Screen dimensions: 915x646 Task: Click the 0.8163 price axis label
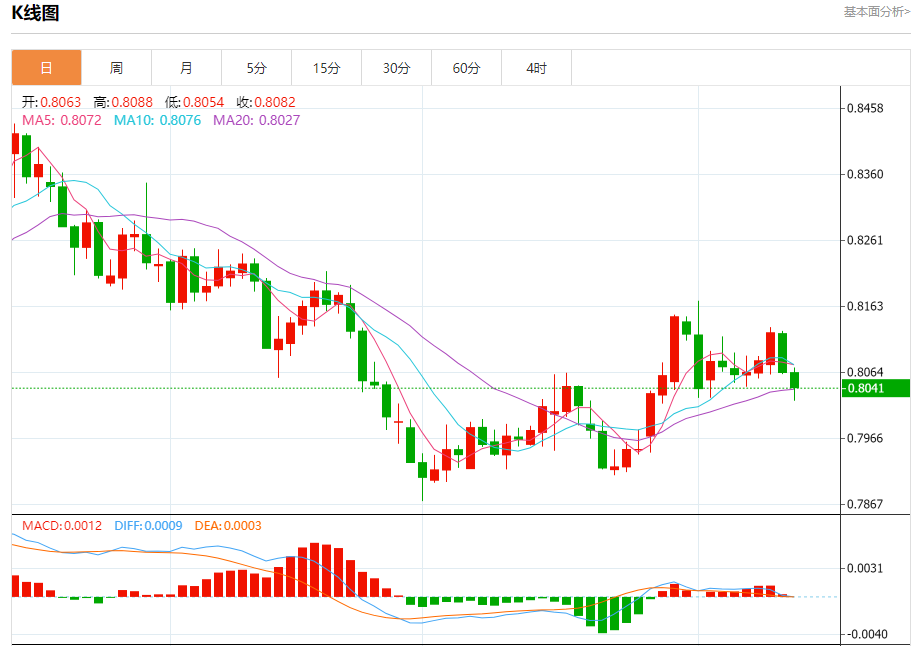point(865,306)
